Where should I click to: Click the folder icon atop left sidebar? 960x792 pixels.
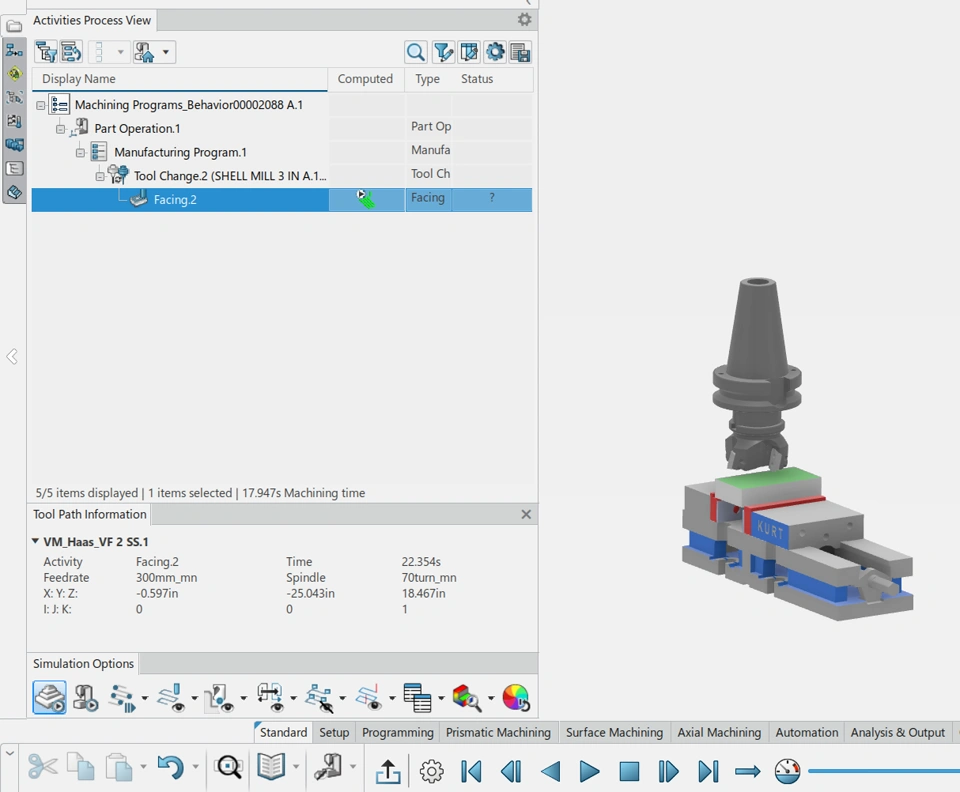pos(14,26)
